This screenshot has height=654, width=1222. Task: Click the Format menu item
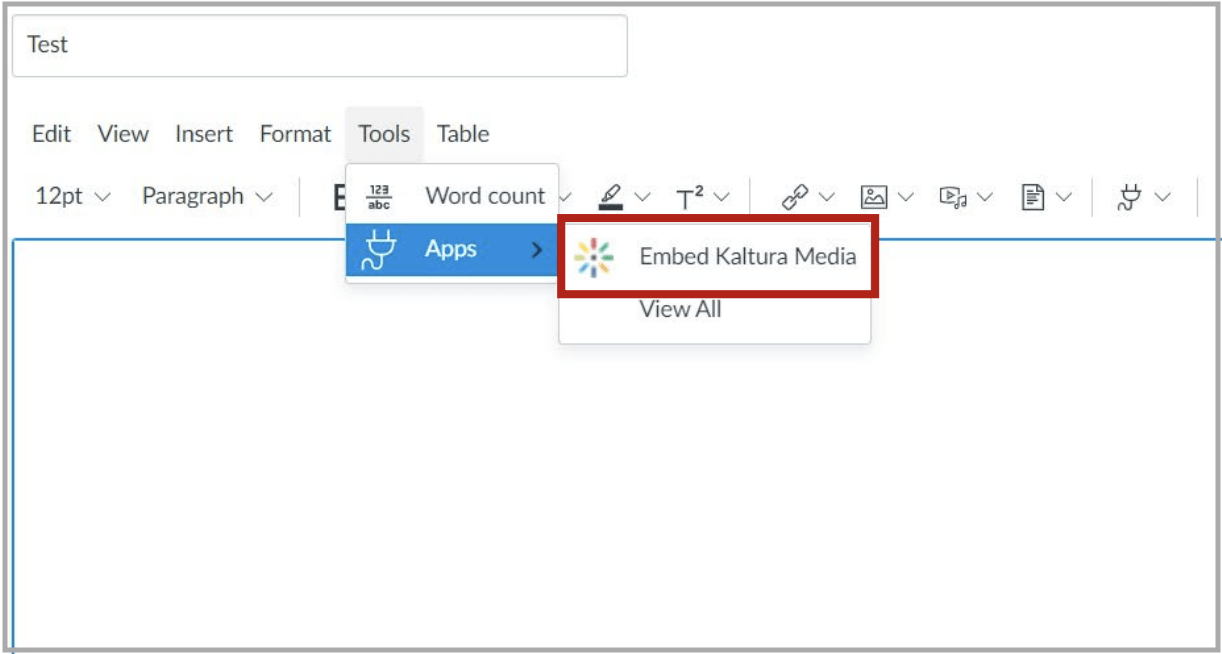coord(295,134)
